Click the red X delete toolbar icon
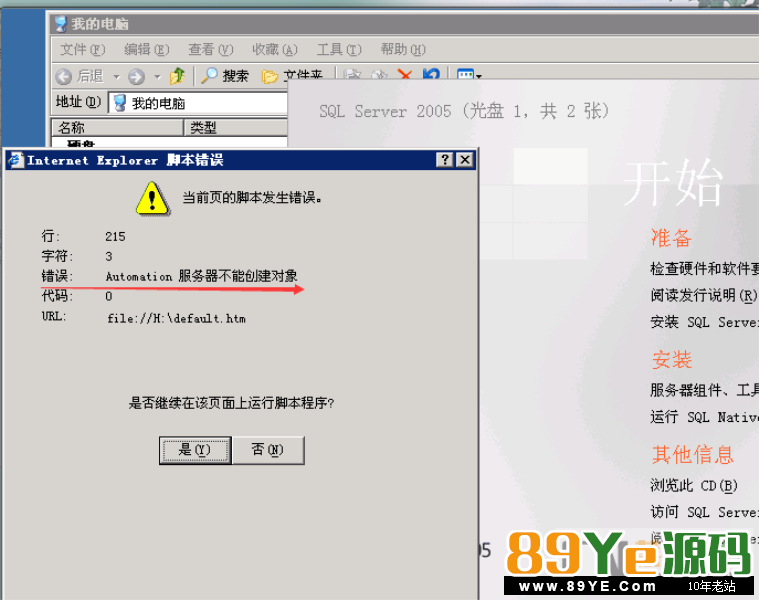The image size is (759, 600). 405,75
